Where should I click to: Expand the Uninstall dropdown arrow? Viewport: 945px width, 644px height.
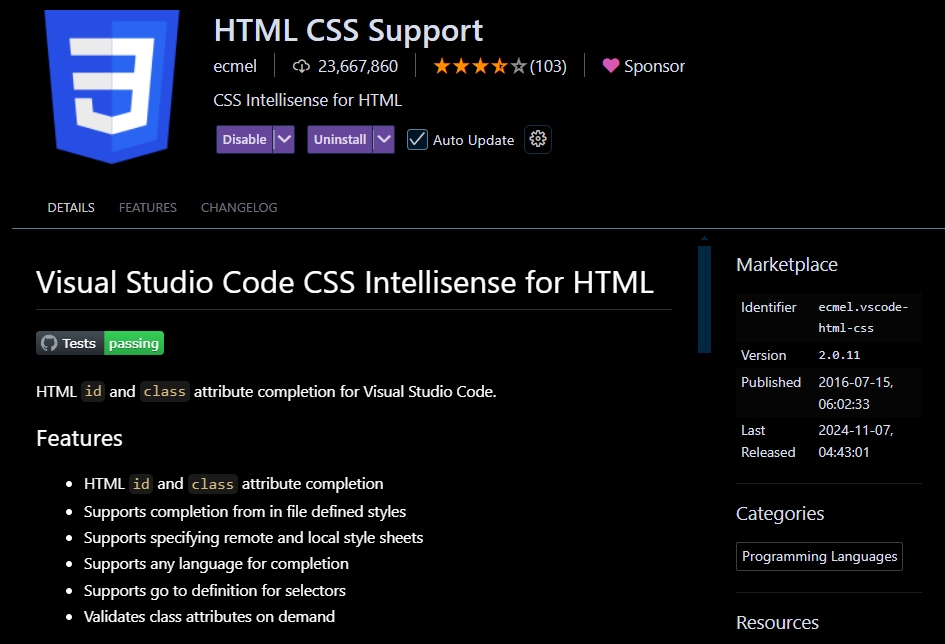click(384, 139)
